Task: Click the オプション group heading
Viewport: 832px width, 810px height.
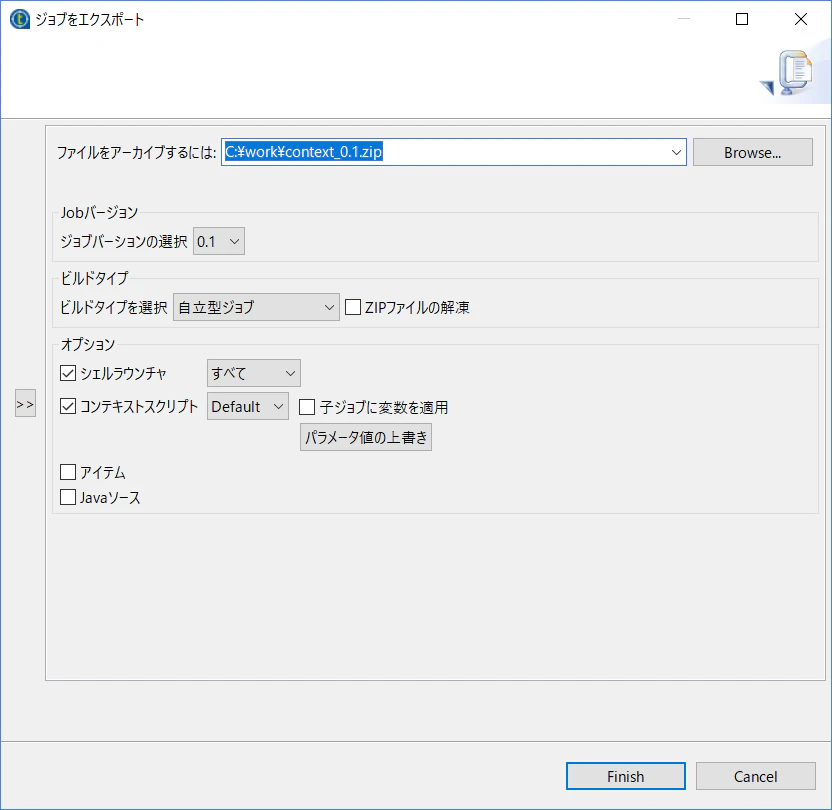Action: (x=88, y=344)
